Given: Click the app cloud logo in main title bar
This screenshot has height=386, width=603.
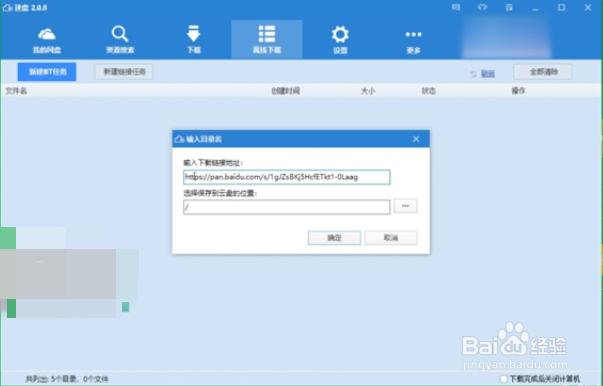Looking at the screenshot, I should coord(7,7).
